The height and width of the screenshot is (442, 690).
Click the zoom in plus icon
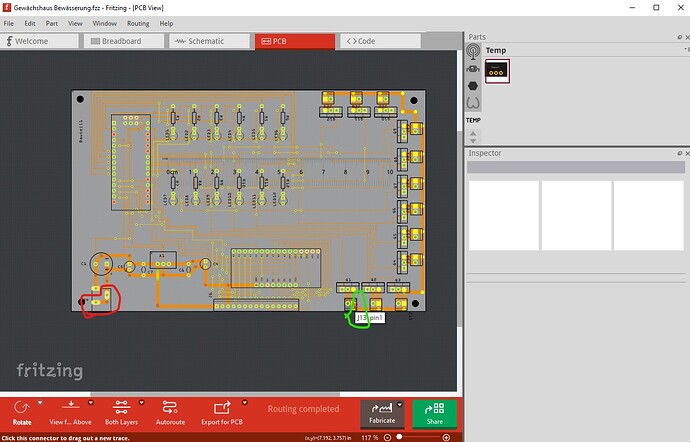[x=446, y=438]
